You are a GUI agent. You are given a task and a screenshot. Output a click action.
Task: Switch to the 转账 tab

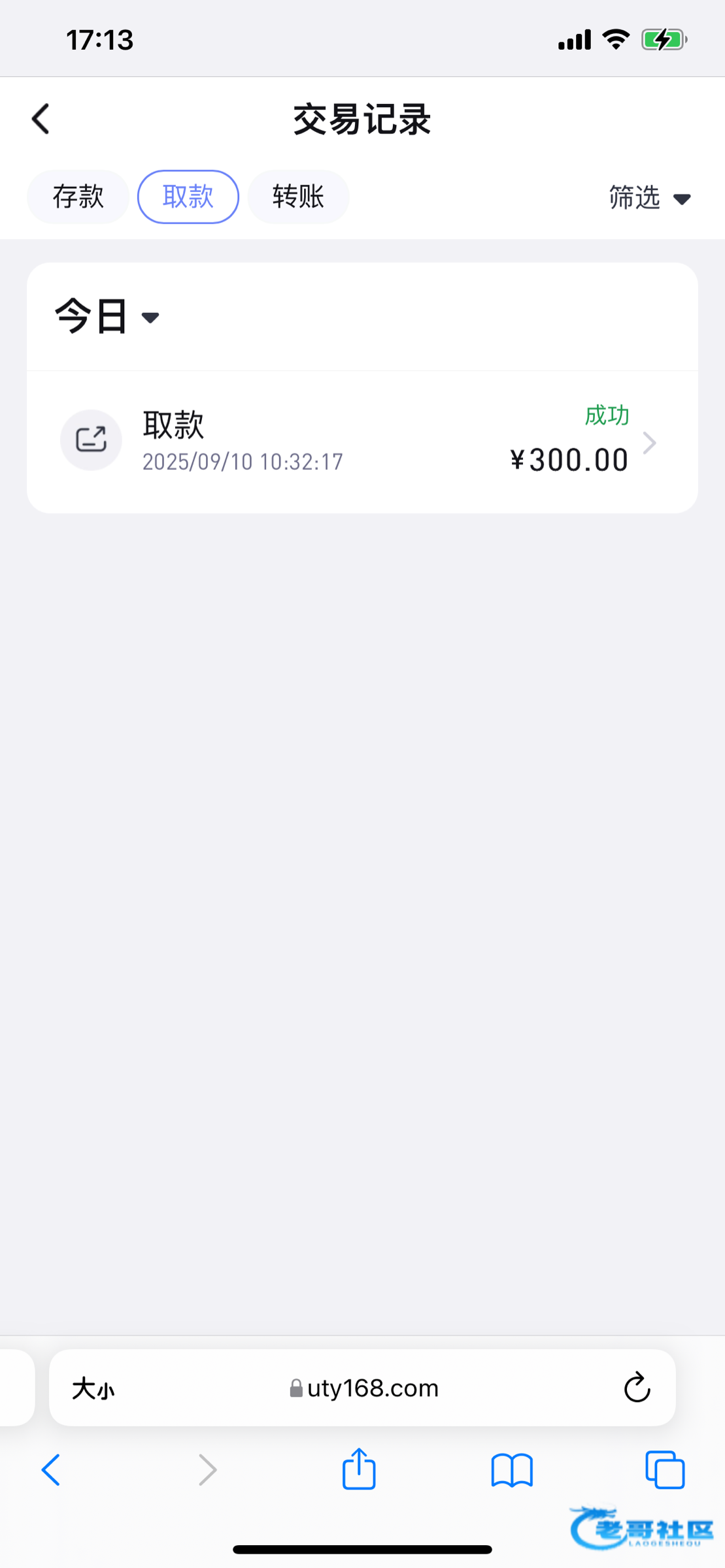pos(298,197)
